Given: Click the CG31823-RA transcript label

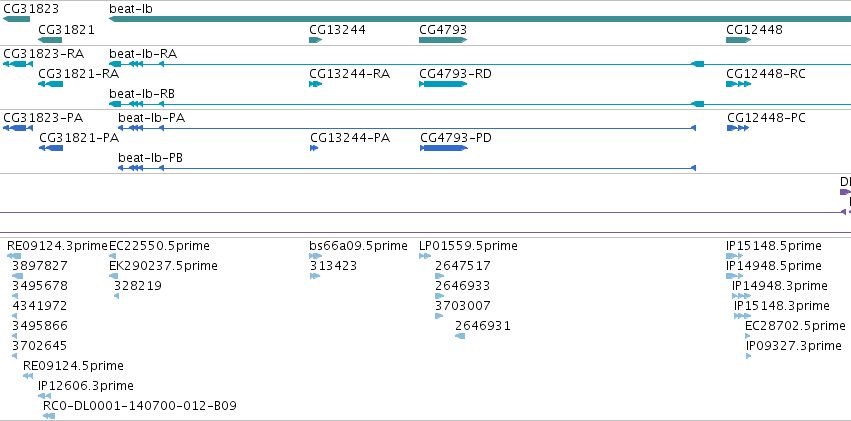Looking at the screenshot, I should point(43,54).
